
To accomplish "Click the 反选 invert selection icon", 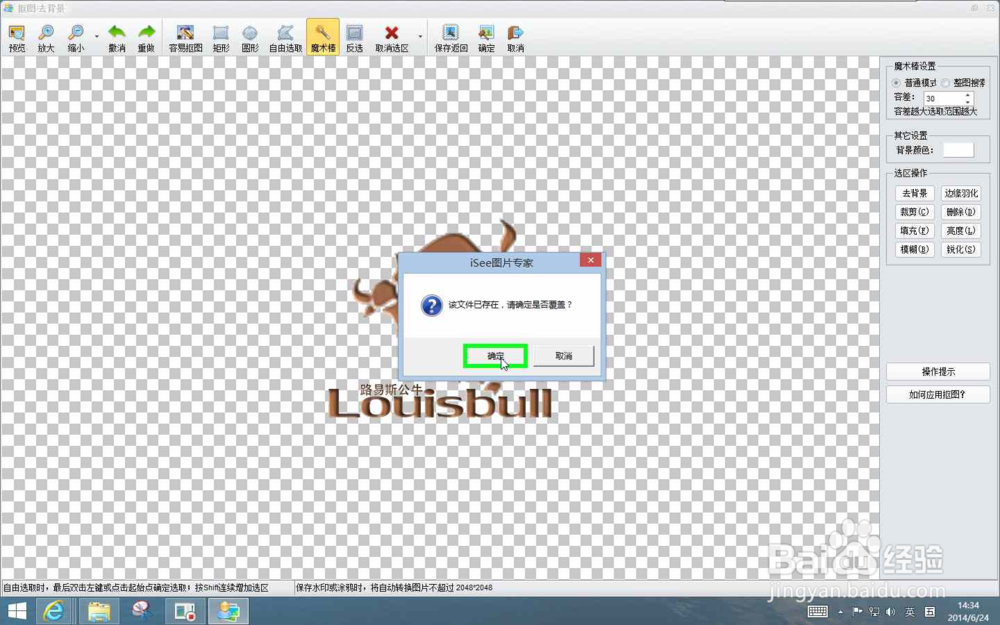I will coord(355,38).
